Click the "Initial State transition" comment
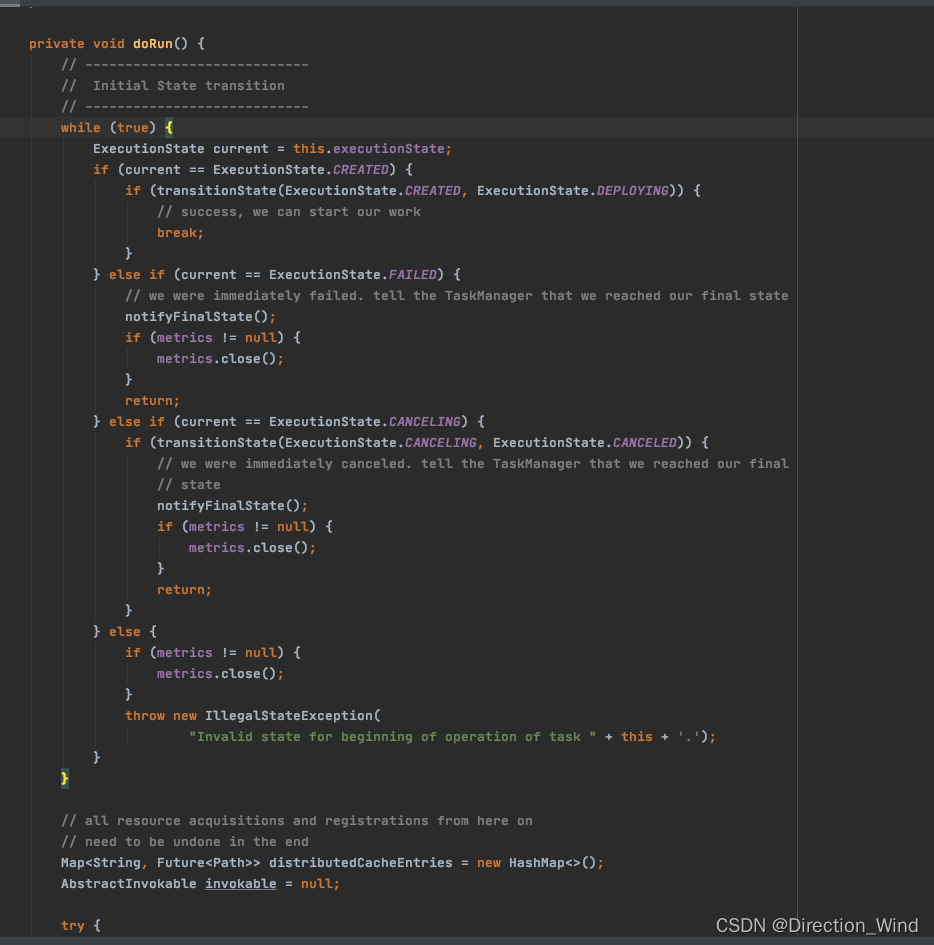The image size is (934, 945). [x=173, y=86]
